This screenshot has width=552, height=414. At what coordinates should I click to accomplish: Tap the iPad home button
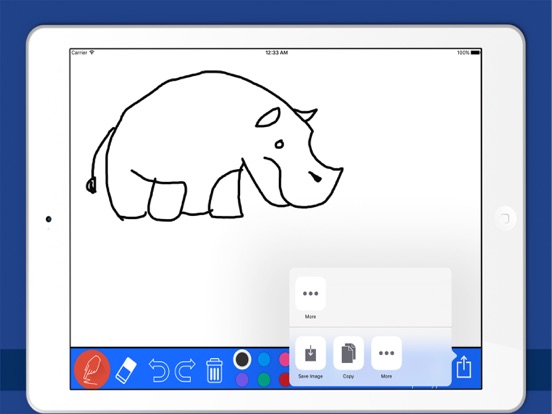click(505, 218)
